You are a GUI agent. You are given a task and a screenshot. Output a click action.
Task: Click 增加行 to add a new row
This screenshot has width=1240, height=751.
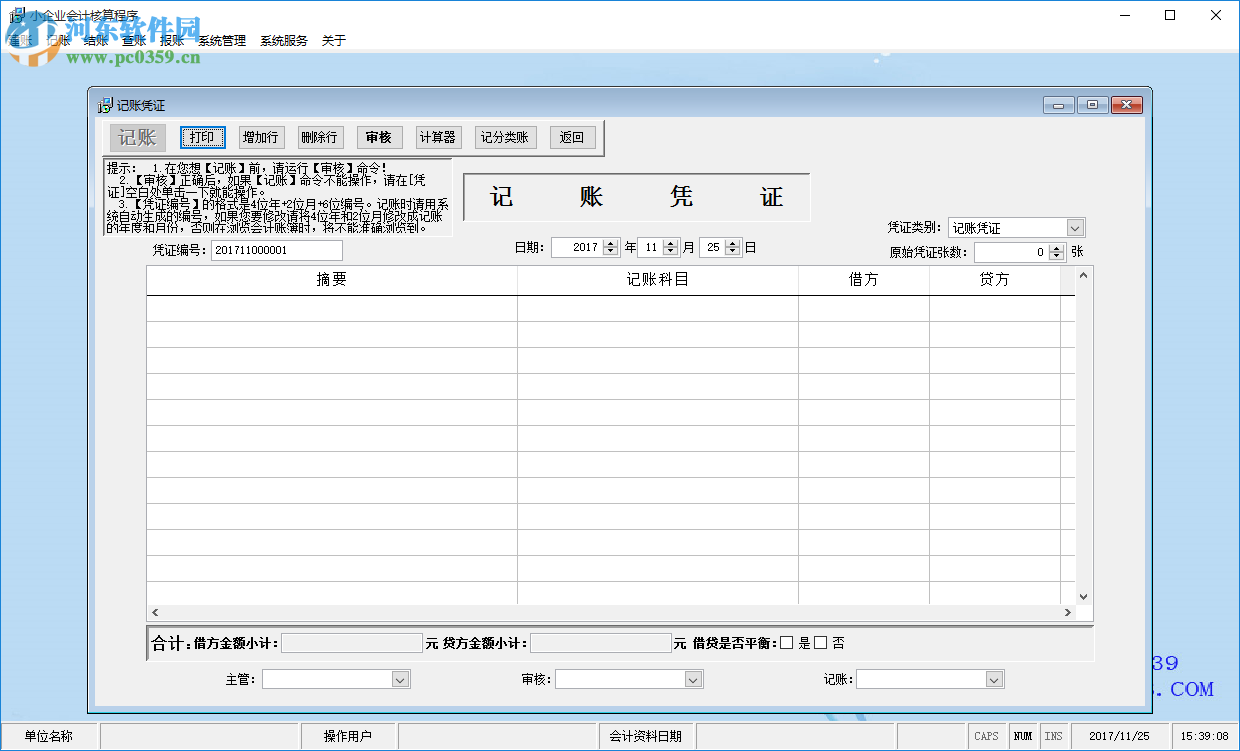point(261,137)
